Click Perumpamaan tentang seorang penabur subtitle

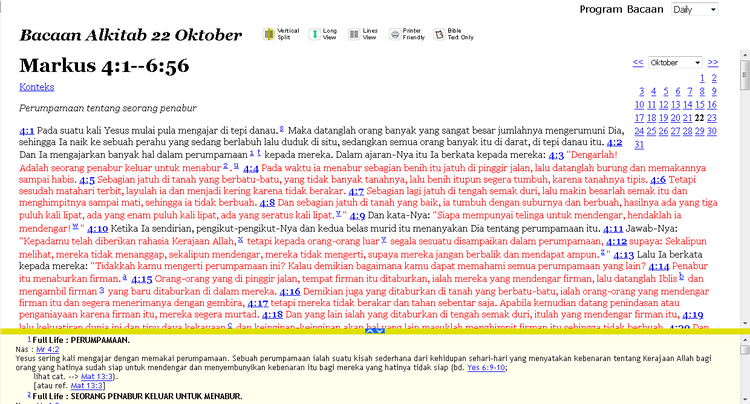(108, 108)
